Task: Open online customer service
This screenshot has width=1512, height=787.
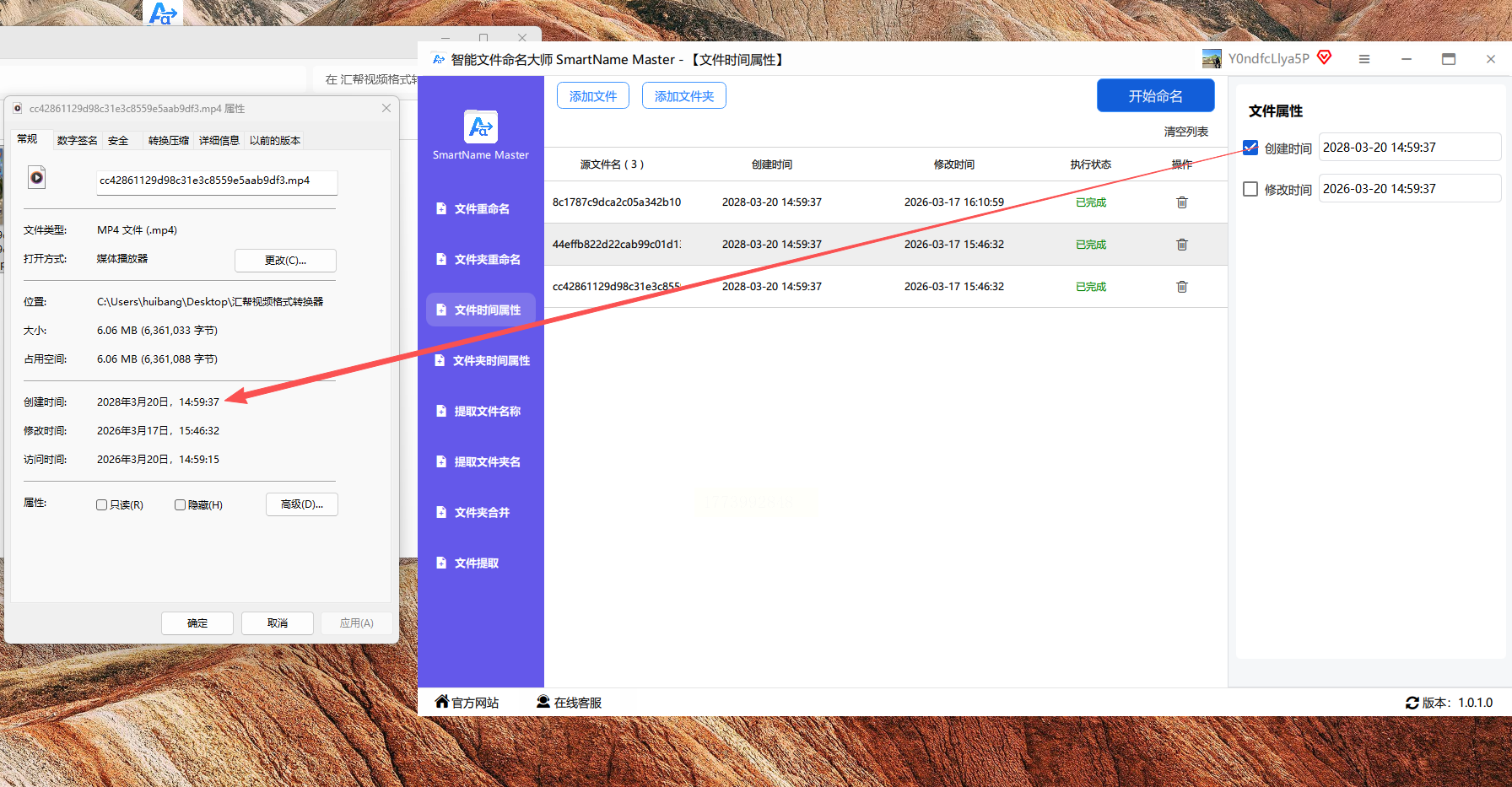Action: (570, 703)
